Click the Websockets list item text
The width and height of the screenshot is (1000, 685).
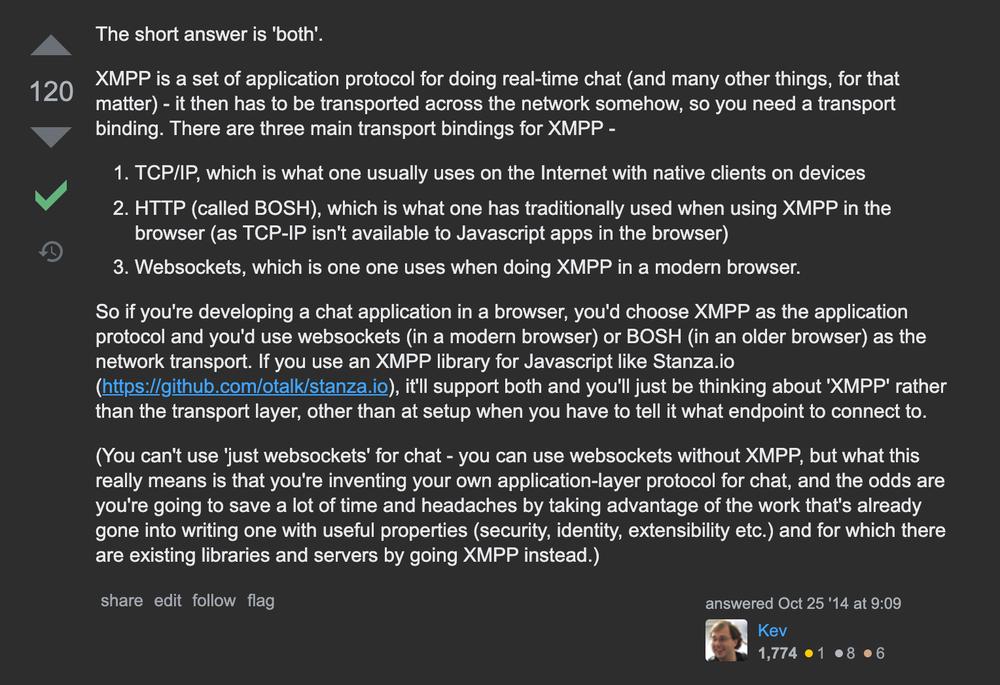tap(467, 267)
